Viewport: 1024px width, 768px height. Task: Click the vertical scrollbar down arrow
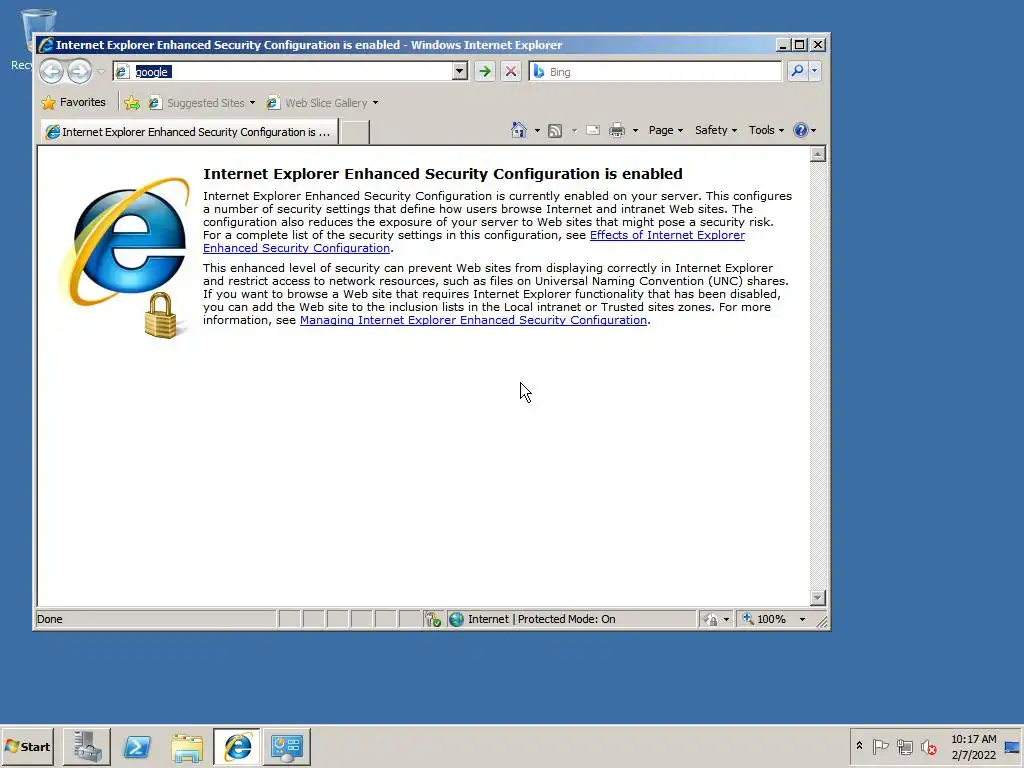pos(818,598)
